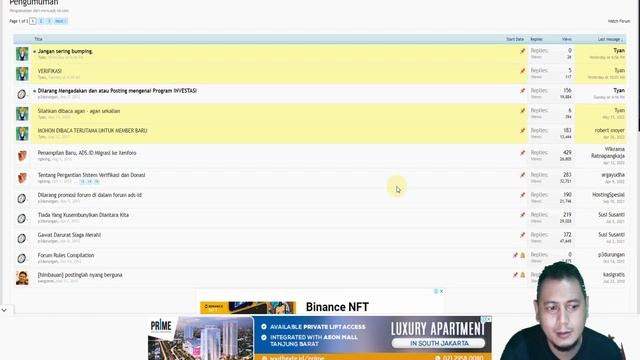The image size is (640, 360).
Task: Click the lock icon on Forum Rules Compilation row
Action: tap(522, 255)
